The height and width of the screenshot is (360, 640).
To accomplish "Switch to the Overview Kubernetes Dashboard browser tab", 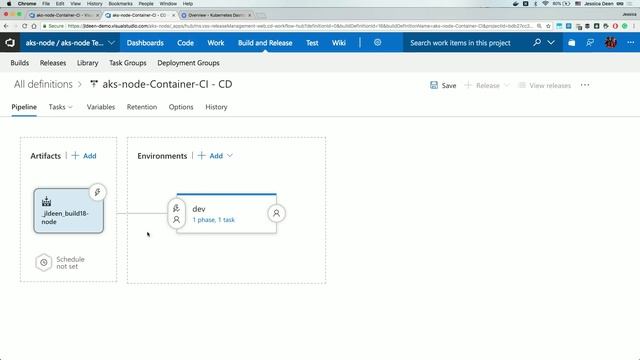I will [216, 15].
